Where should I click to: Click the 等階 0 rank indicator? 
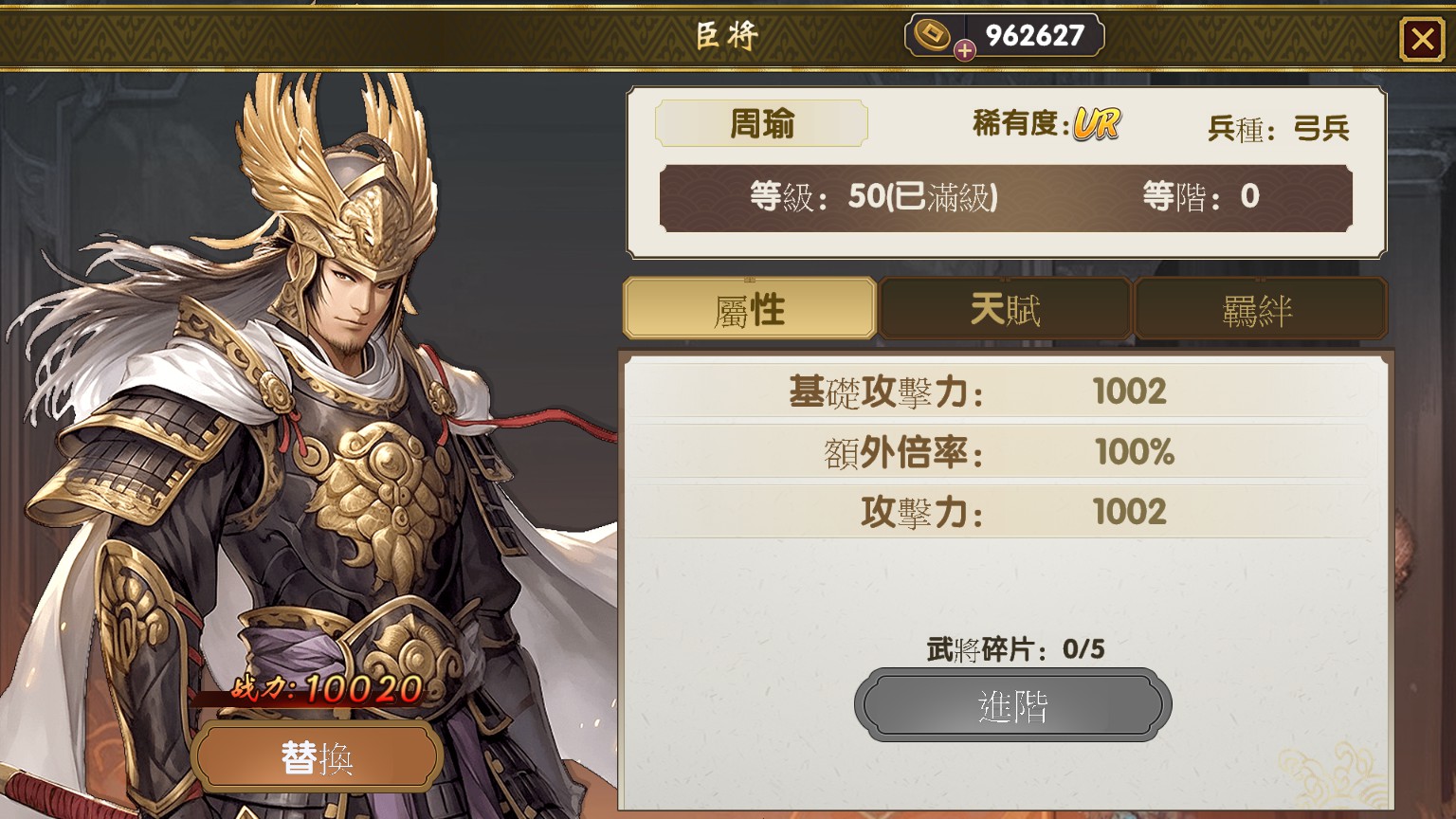1200,197
